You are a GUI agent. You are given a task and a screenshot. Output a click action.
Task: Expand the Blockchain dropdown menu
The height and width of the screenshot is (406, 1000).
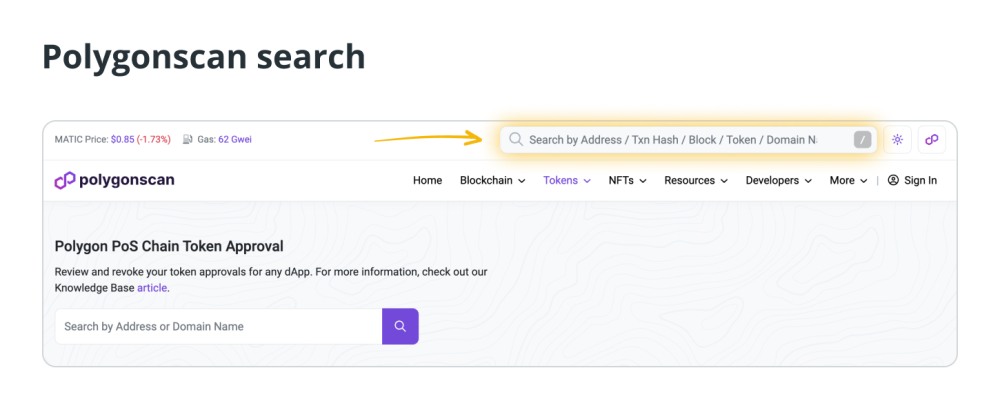(x=492, y=180)
